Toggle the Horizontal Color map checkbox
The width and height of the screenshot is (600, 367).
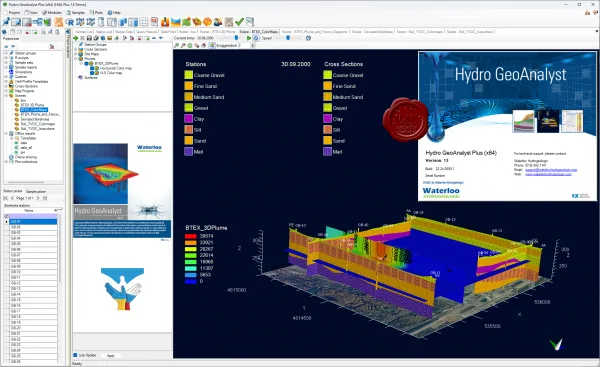tap(92, 68)
